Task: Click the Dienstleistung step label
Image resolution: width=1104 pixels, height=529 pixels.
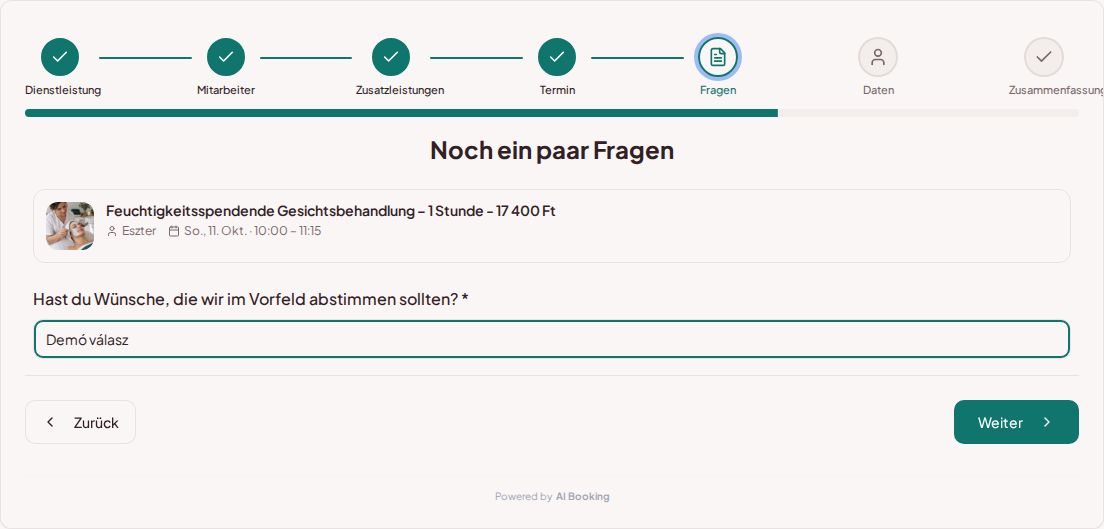Action: click(x=63, y=90)
